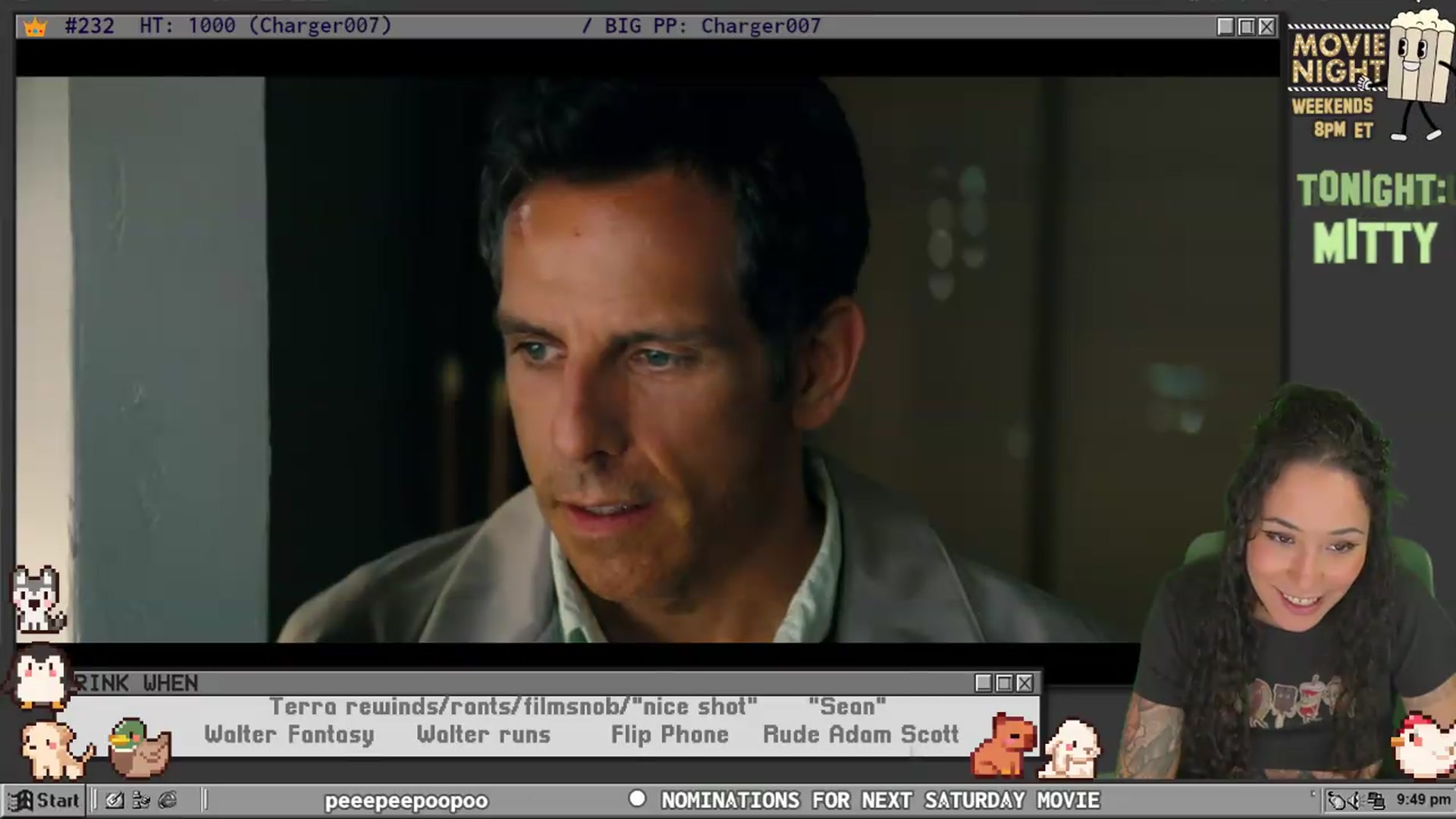Click the movie video frame

click(x=648, y=359)
